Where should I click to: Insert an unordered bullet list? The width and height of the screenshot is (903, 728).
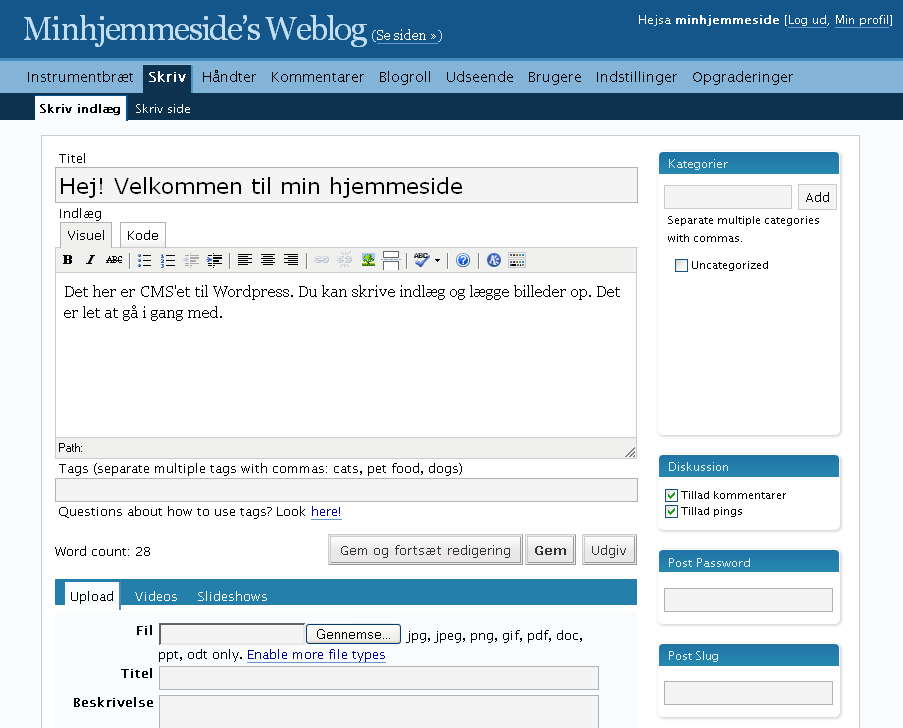[145, 260]
